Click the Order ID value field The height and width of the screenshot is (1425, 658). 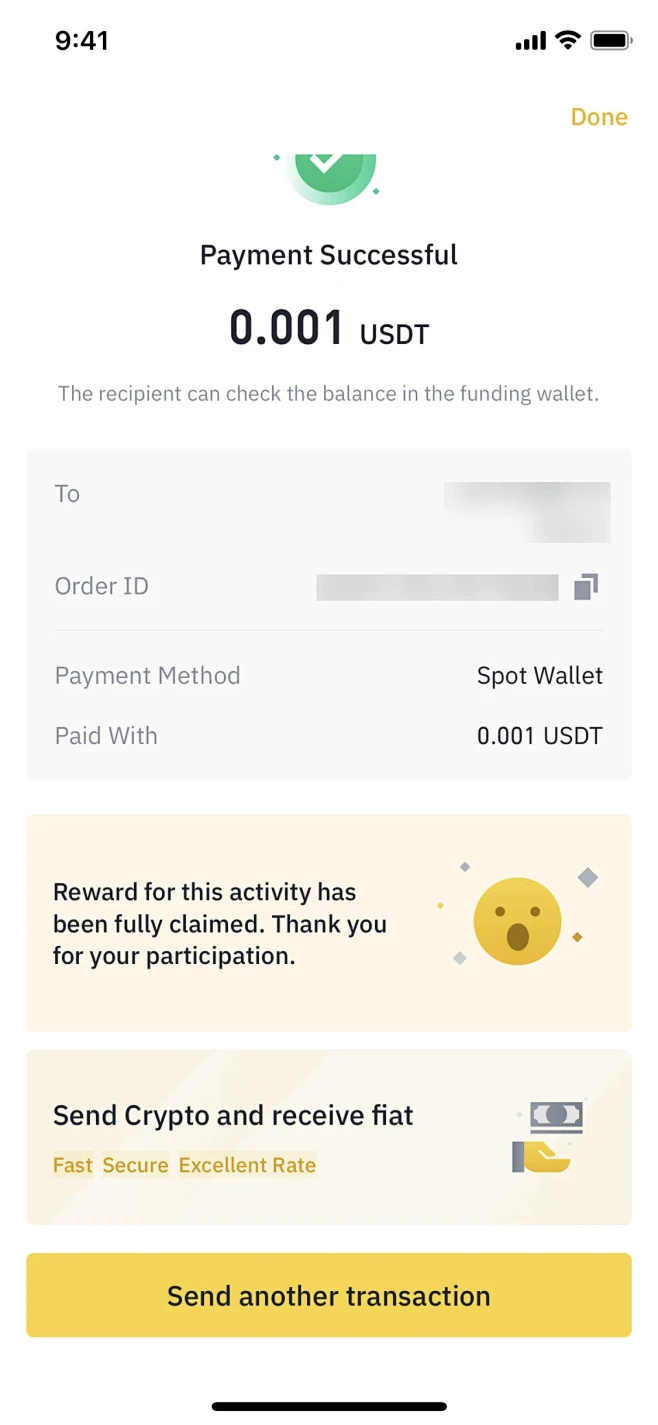click(437, 587)
